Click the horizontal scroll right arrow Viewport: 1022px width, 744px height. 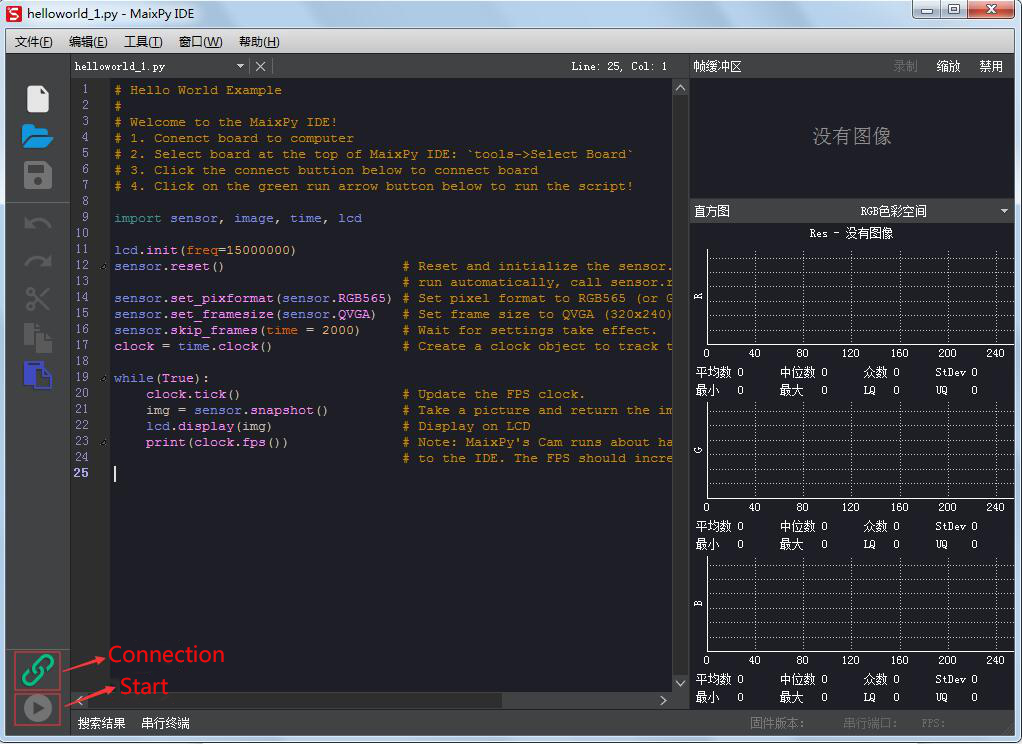[x=664, y=700]
